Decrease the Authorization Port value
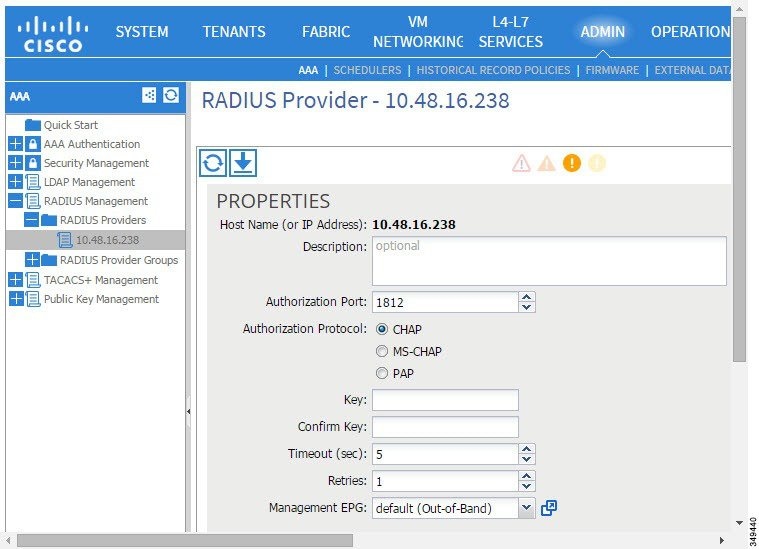759x549 pixels. click(x=527, y=307)
